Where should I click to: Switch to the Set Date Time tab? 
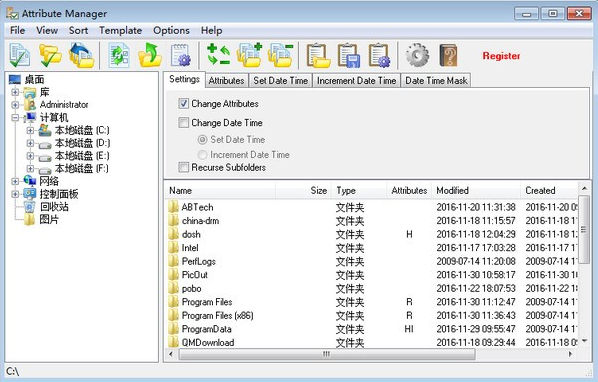(280, 81)
